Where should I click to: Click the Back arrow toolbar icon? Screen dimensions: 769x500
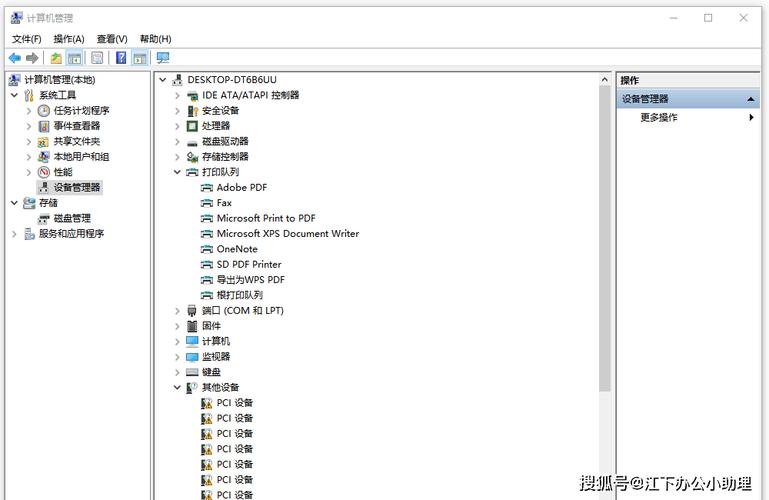click(x=15, y=58)
